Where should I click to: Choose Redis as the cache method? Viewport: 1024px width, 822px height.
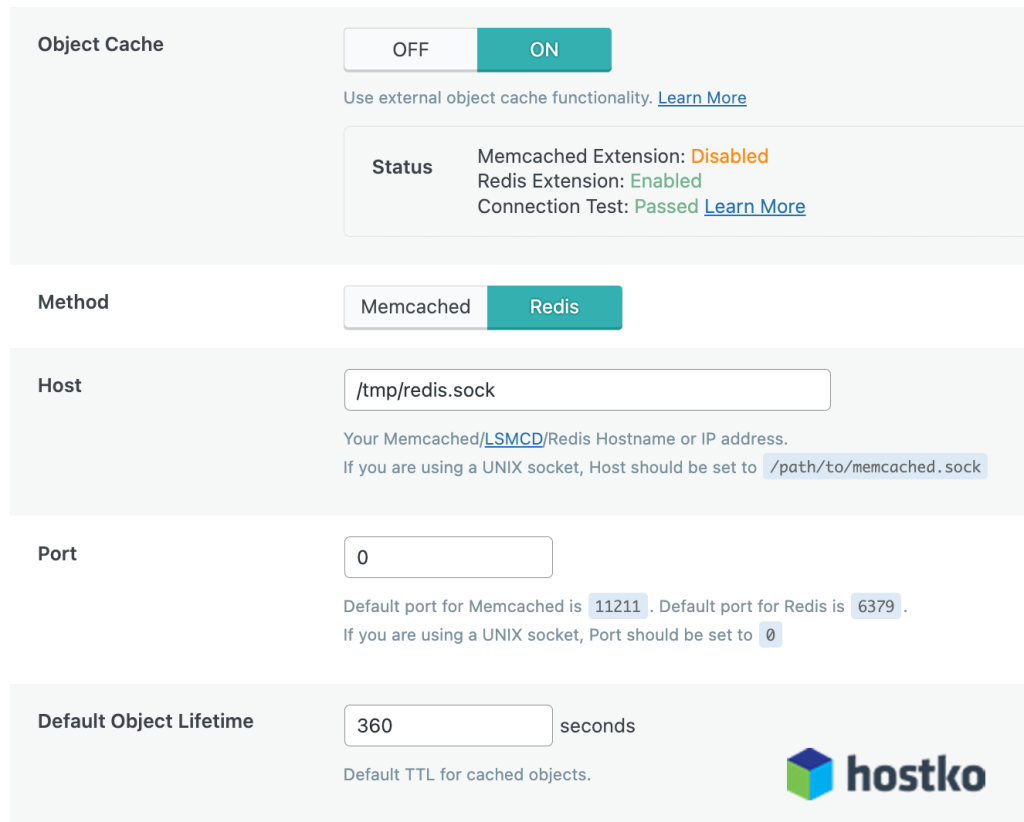(x=554, y=307)
